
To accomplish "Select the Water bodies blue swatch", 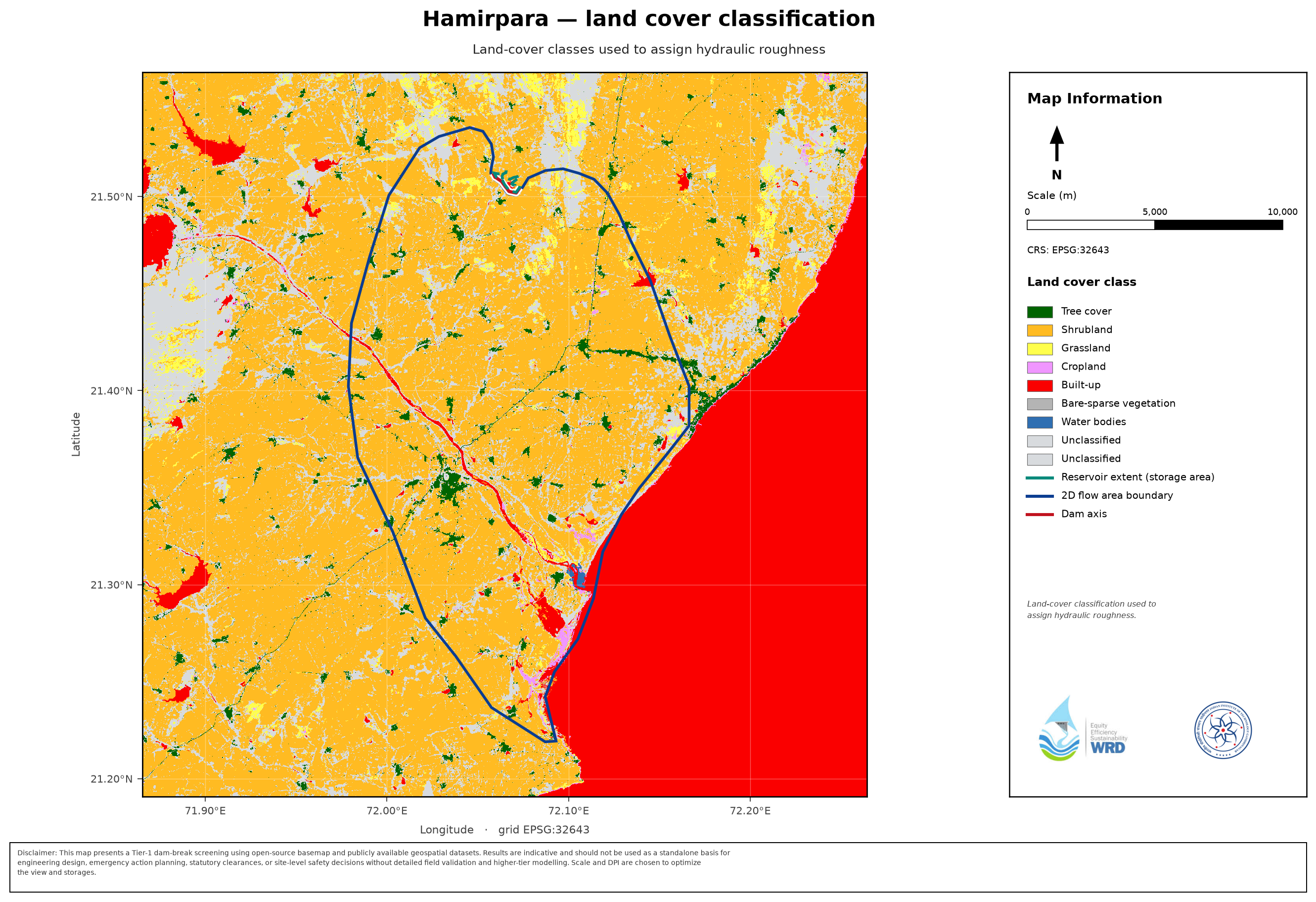I will [x=1040, y=423].
